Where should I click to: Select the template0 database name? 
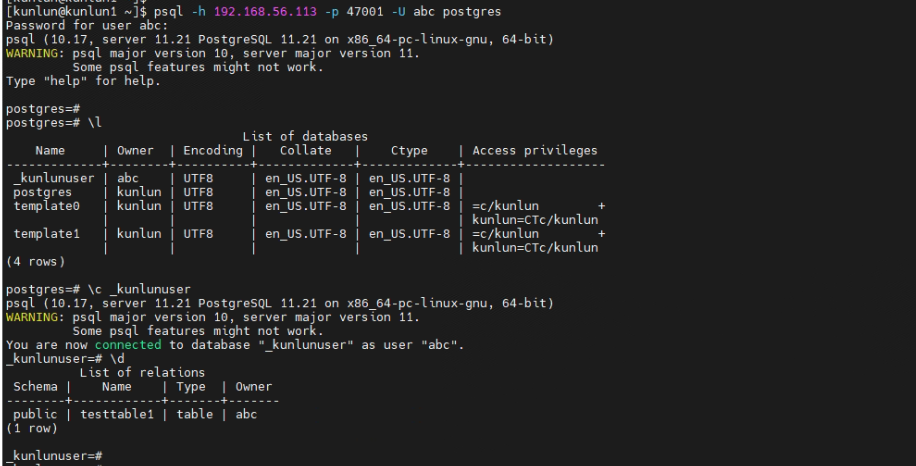coord(46,206)
